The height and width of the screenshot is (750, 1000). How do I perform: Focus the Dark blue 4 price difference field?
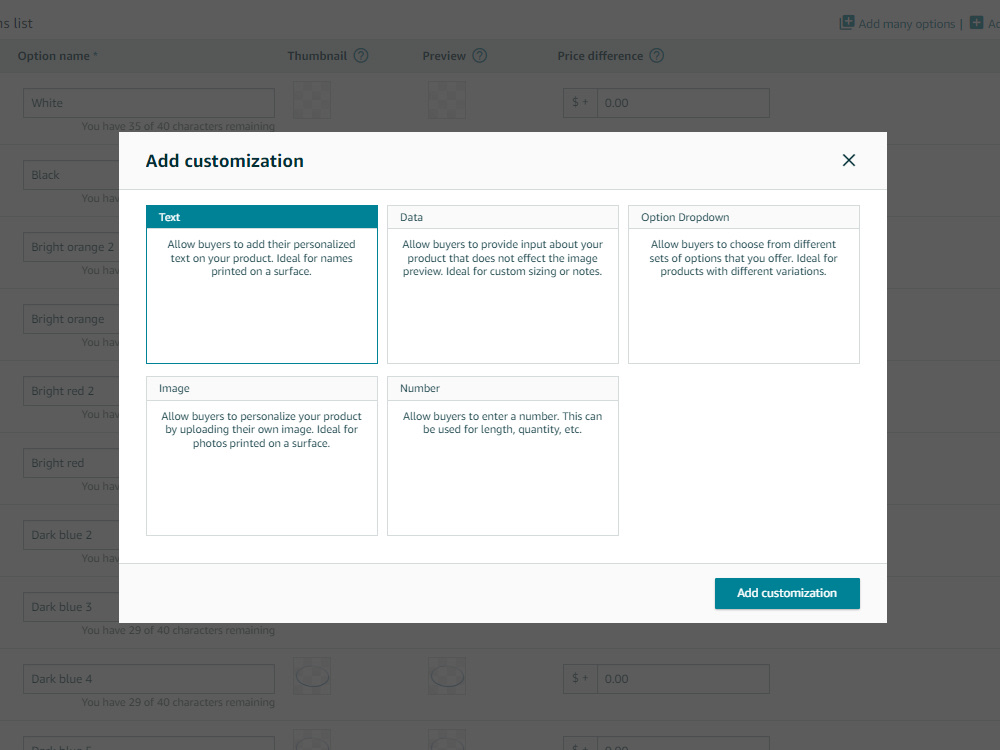click(683, 679)
